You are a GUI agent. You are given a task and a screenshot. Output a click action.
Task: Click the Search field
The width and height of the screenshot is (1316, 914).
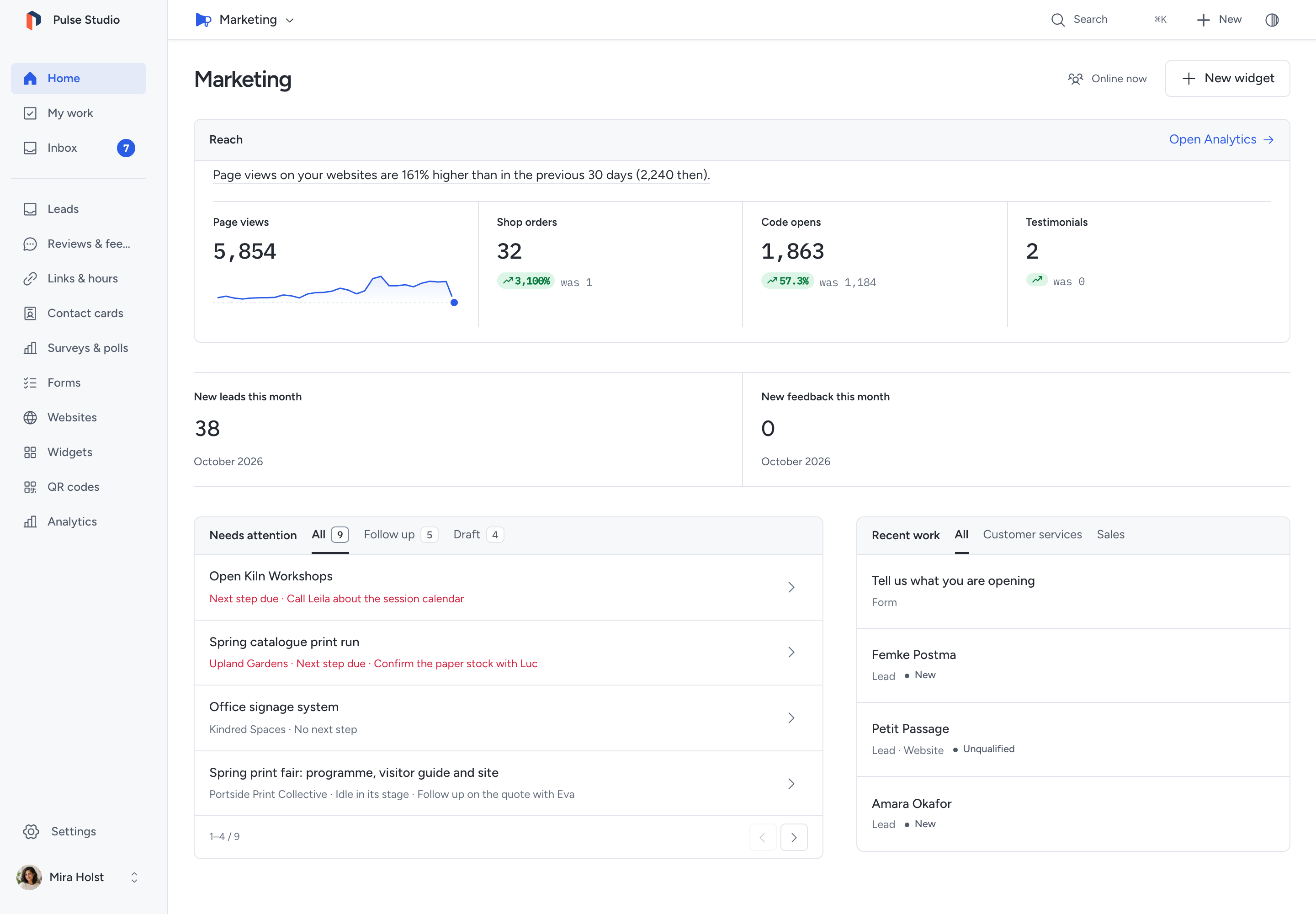[x=1108, y=20]
